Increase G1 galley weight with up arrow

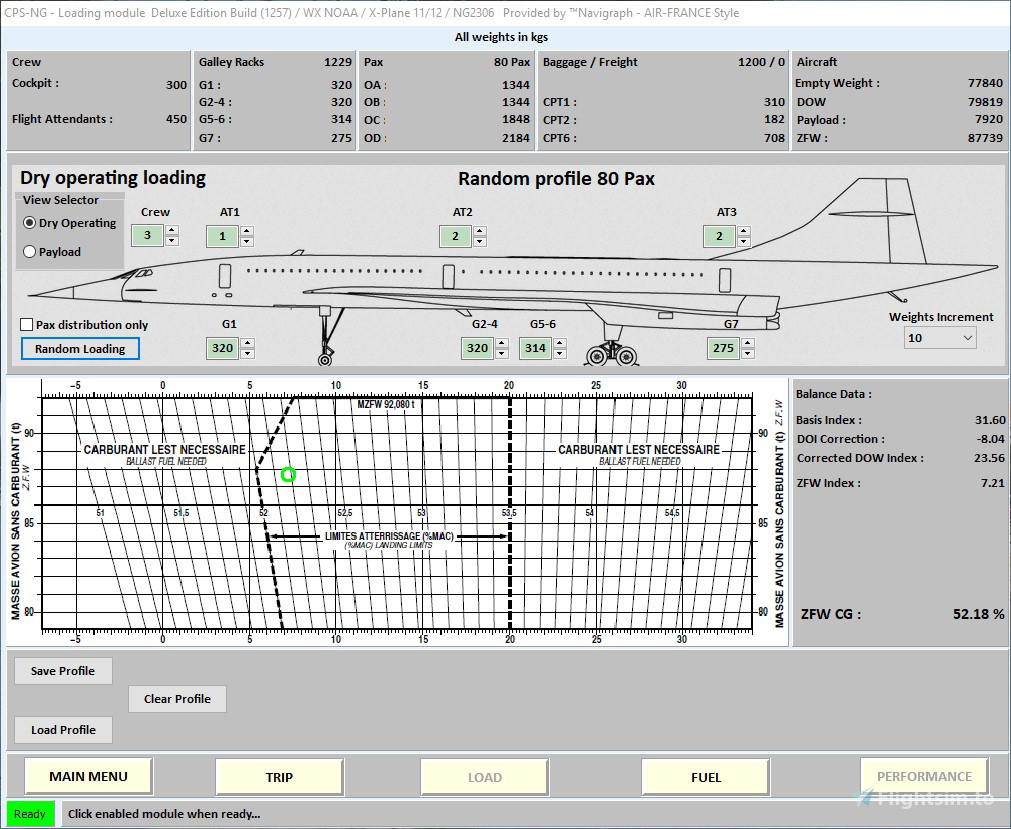(x=248, y=342)
